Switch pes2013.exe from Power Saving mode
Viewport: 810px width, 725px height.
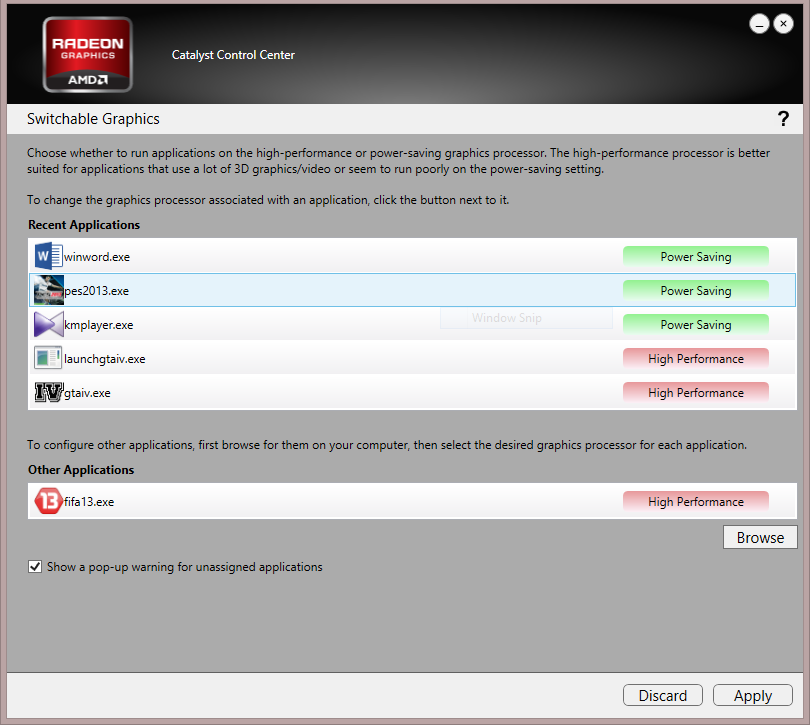pyautogui.click(x=695, y=291)
